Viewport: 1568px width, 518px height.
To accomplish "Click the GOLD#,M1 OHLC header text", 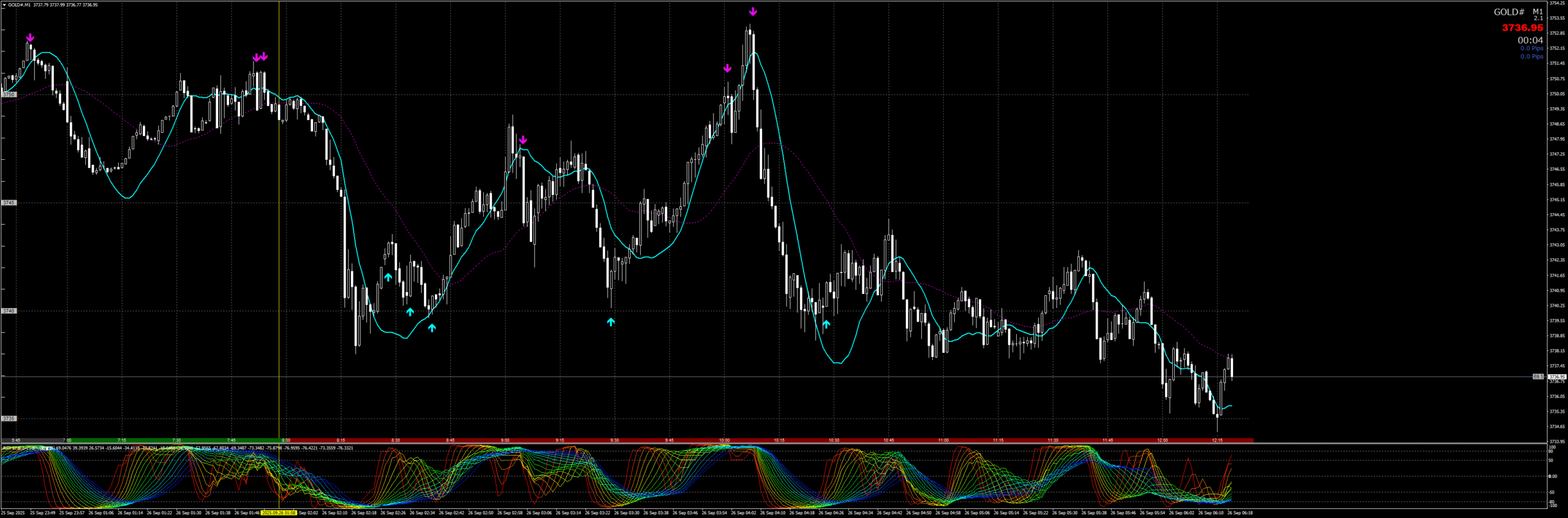I will click(53, 5).
